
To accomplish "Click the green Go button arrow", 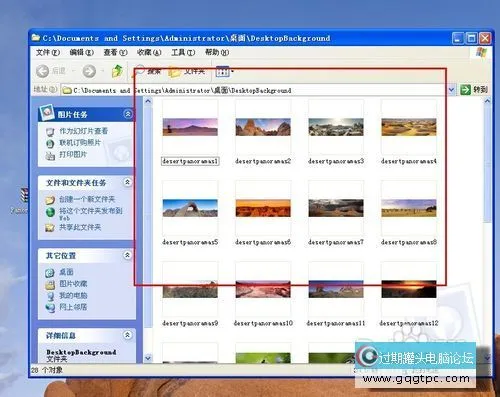I will pos(465,90).
